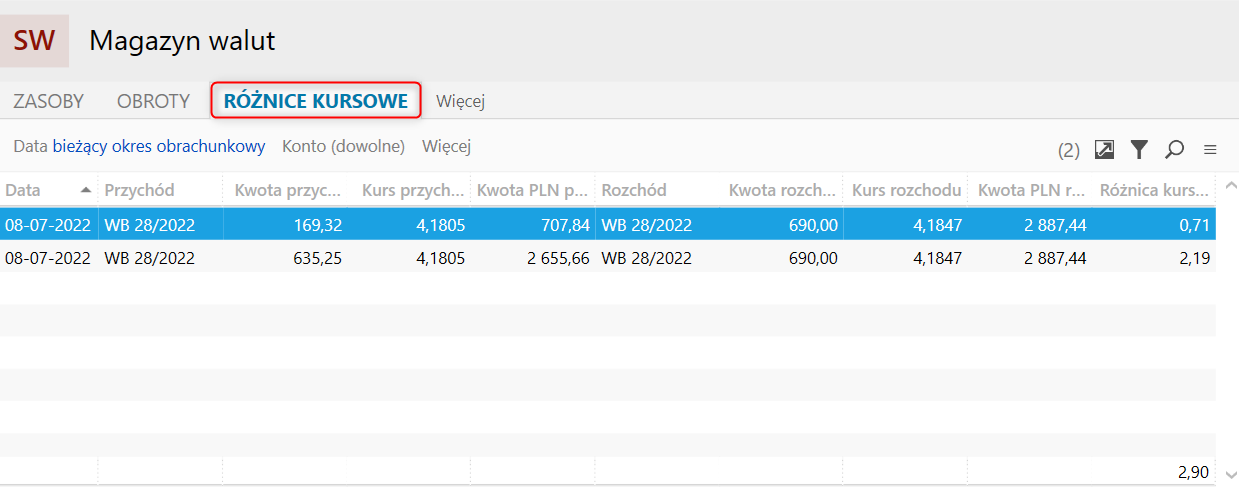Sort by the Przychód column header
Image resolution: width=1239 pixels, height=487 pixels.
[x=160, y=190]
